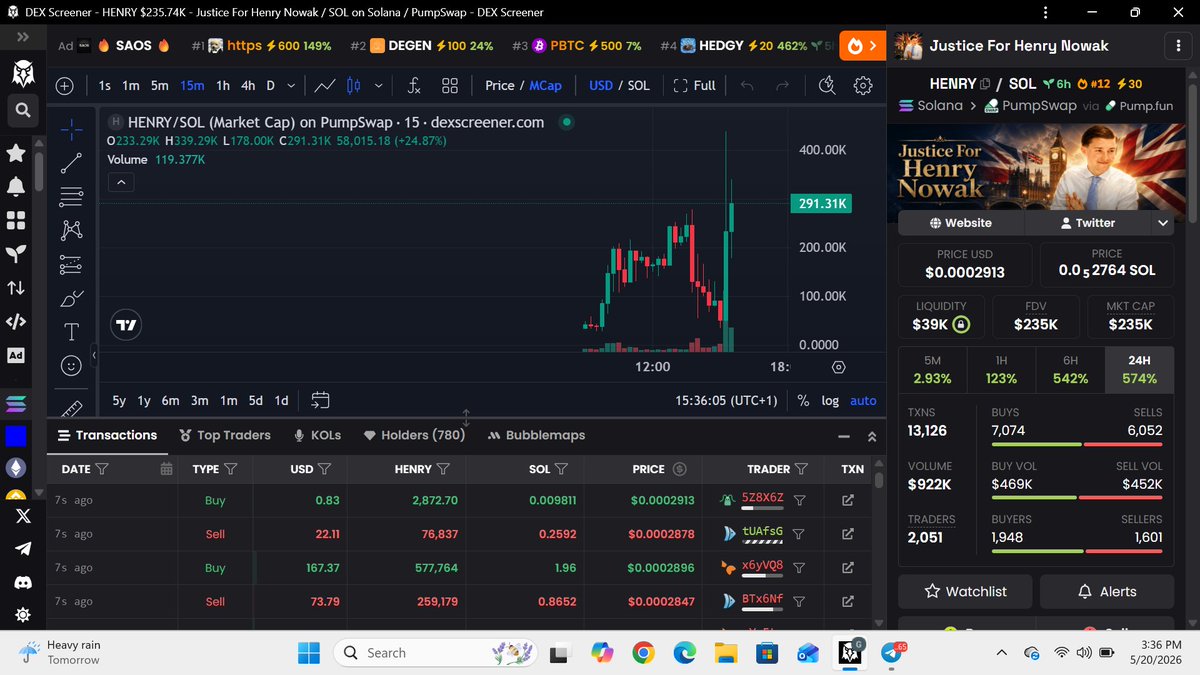Toggle the auto scale on chart
Screen dimensions: 1200x675
coord(863,400)
